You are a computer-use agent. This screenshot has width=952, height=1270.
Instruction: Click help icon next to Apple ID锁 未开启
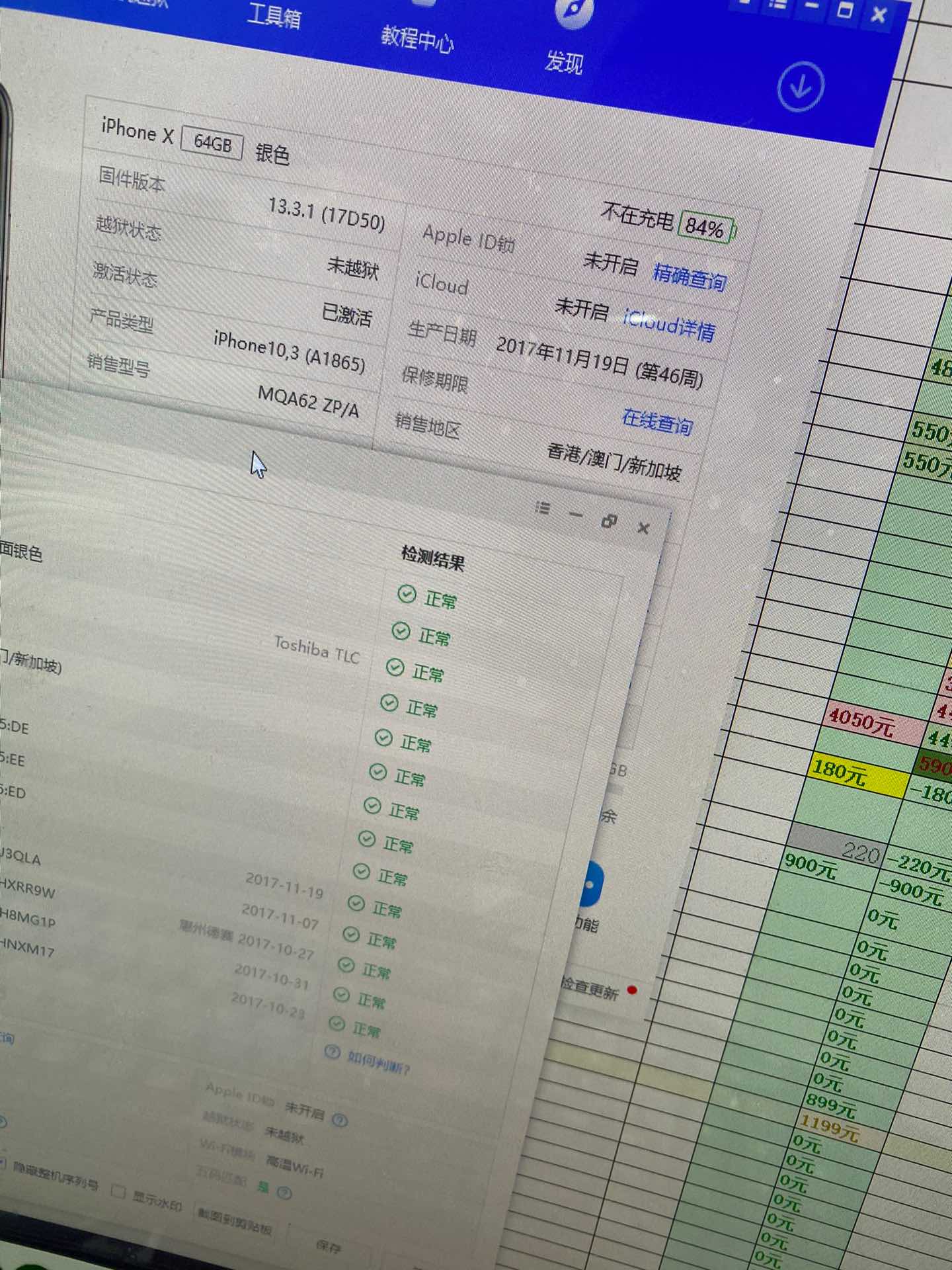tap(340, 1120)
